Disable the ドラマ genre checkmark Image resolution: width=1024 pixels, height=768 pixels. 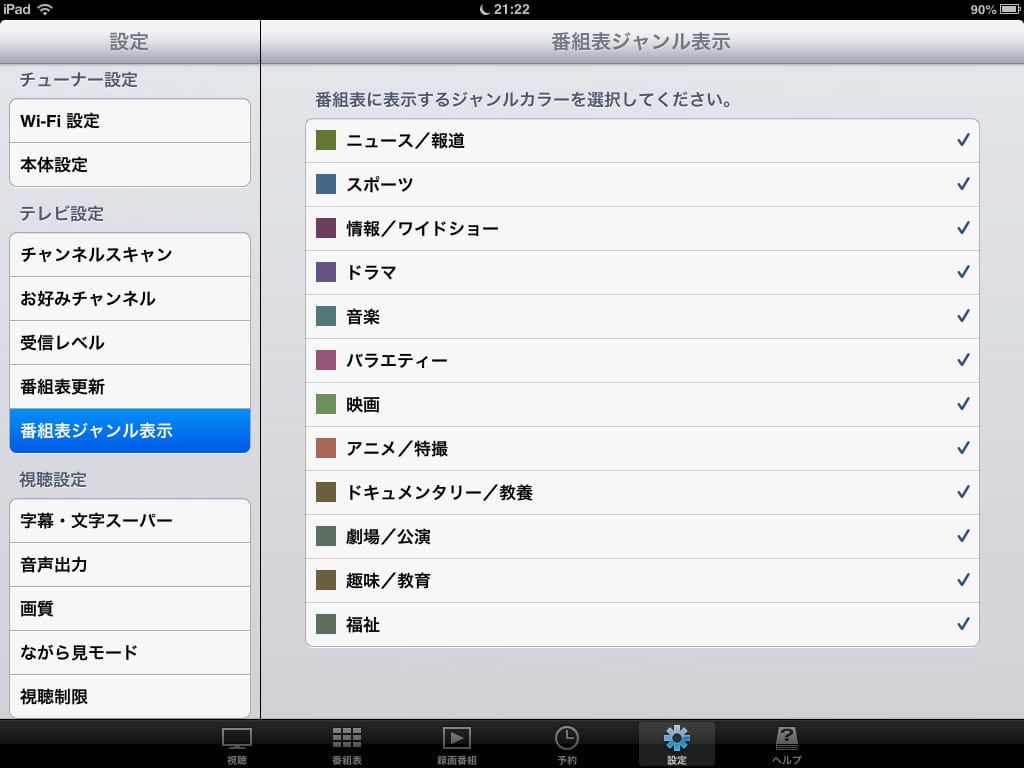(963, 273)
